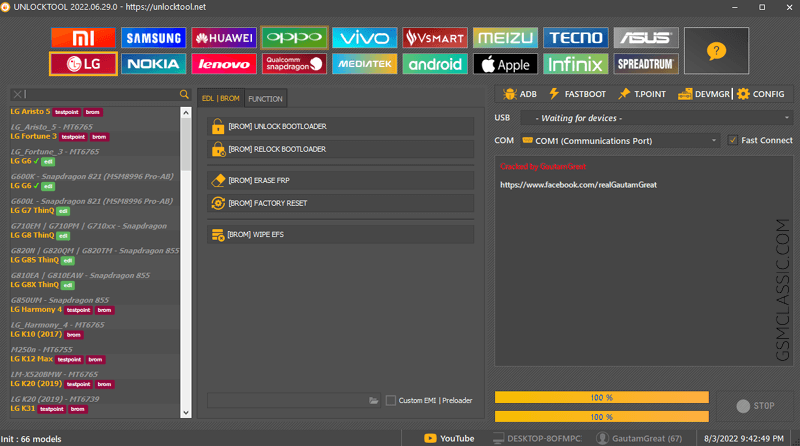Open the ASUS brand section
This screenshot has height=446, width=800.
[646, 38]
